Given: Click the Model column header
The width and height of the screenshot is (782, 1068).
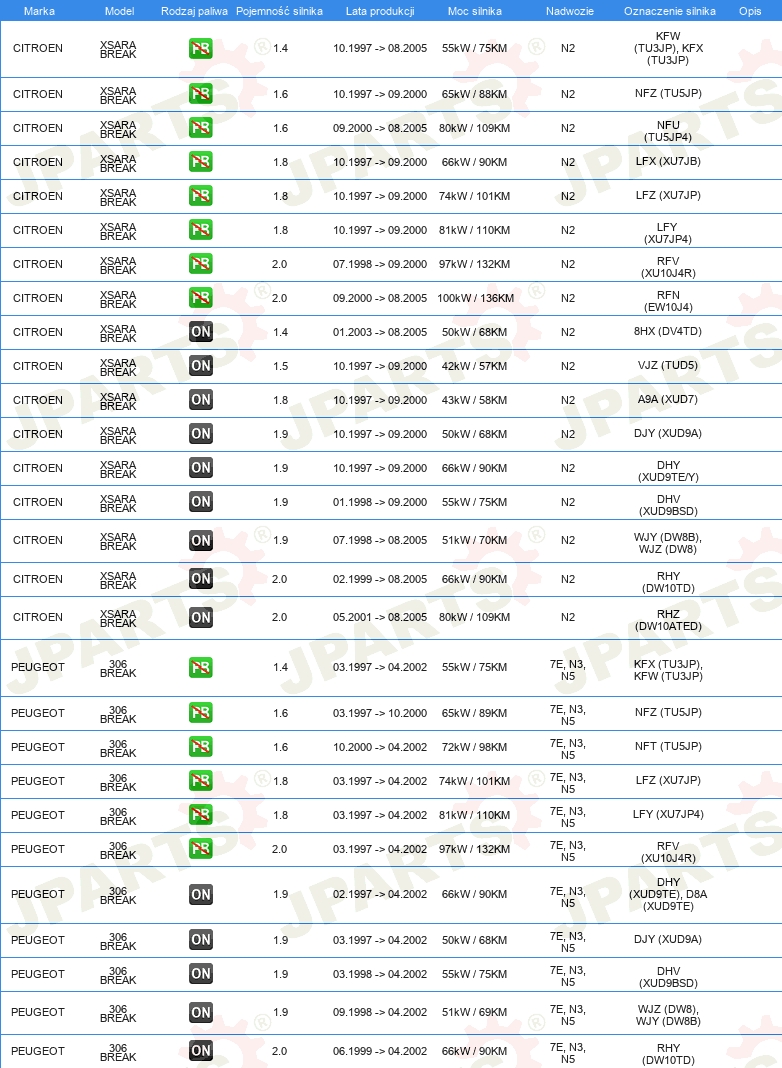Looking at the screenshot, I should 119,11.
